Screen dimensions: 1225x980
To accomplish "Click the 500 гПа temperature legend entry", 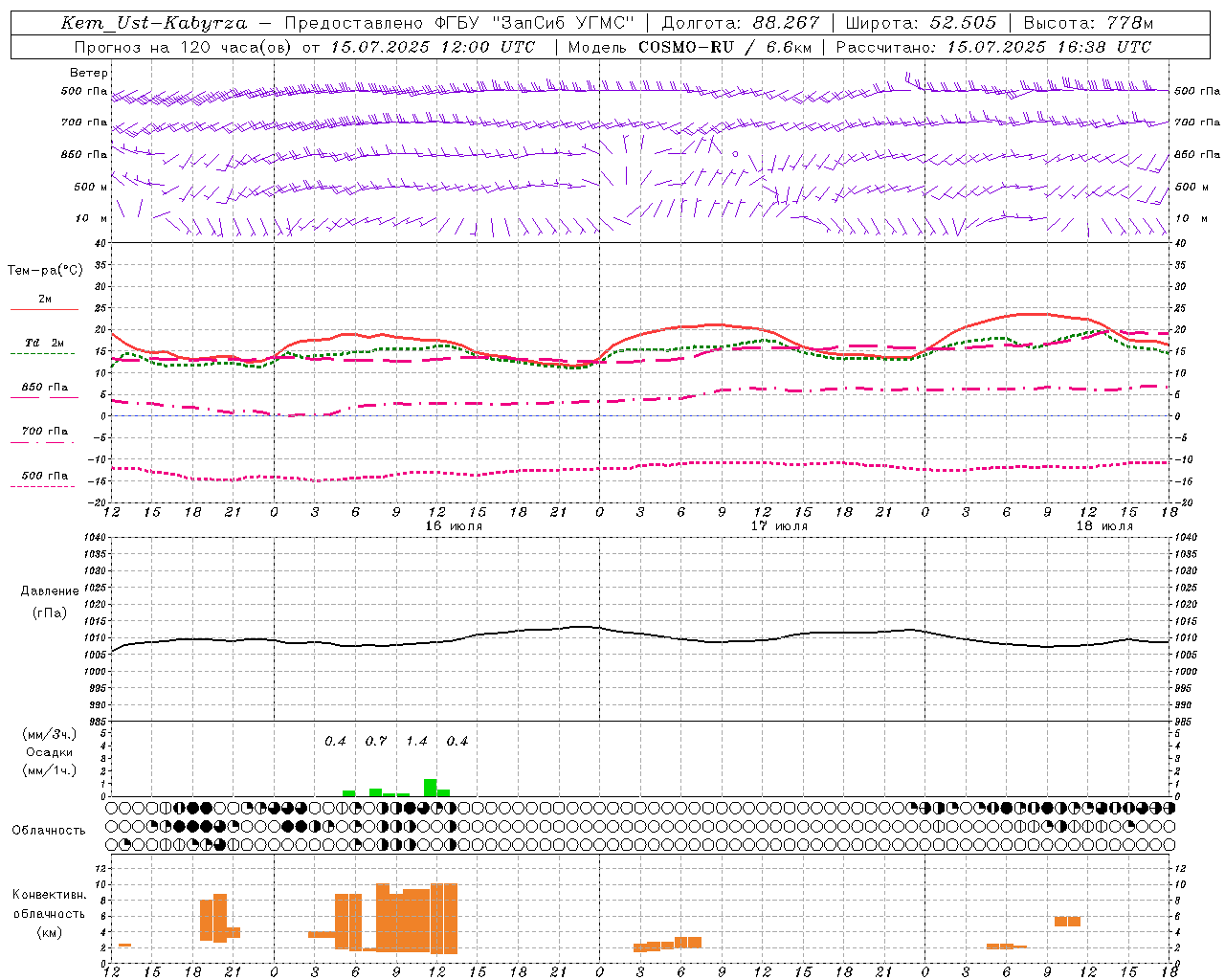I will (x=44, y=476).
